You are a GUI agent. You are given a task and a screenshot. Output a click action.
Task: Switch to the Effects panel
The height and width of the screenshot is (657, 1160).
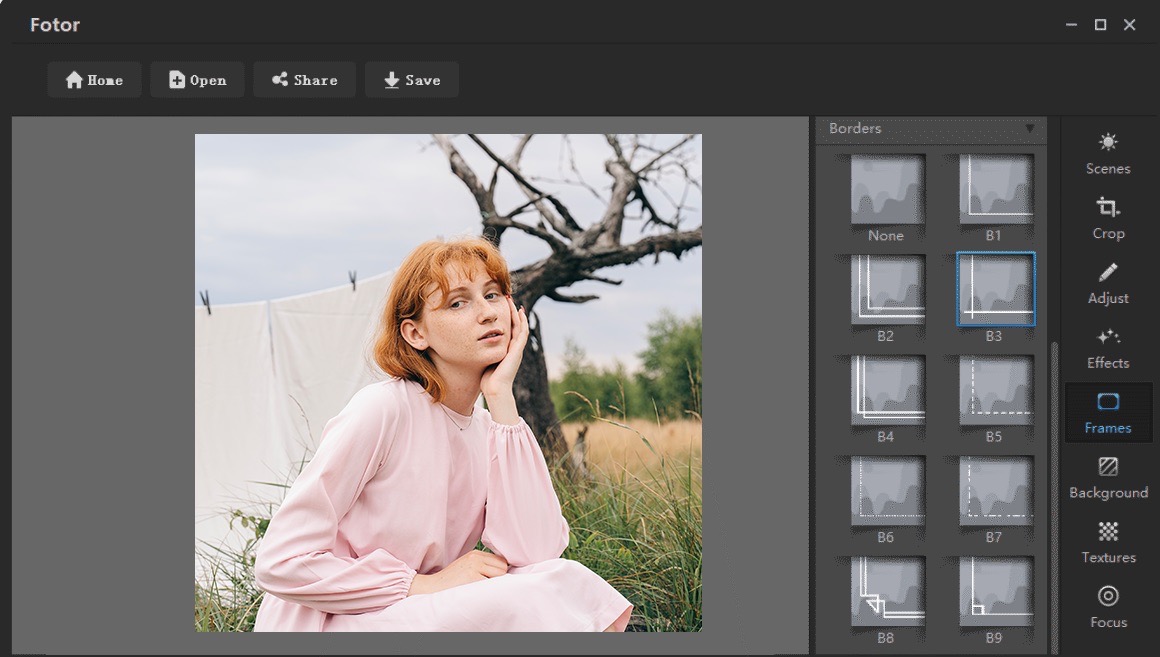click(x=1107, y=349)
